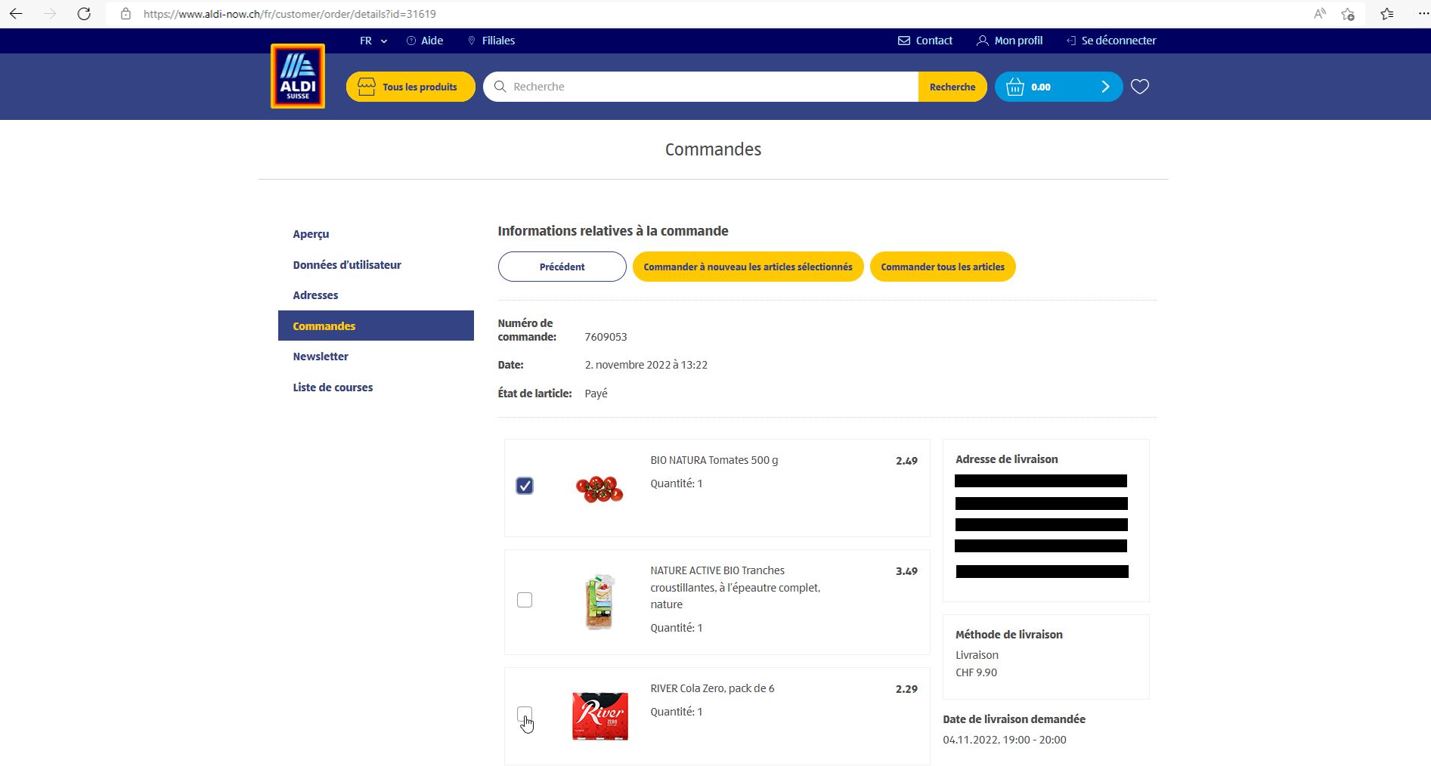View site information lock icon
The width and height of the screenshot is (1431, 766).
click(x=125, y=14)
